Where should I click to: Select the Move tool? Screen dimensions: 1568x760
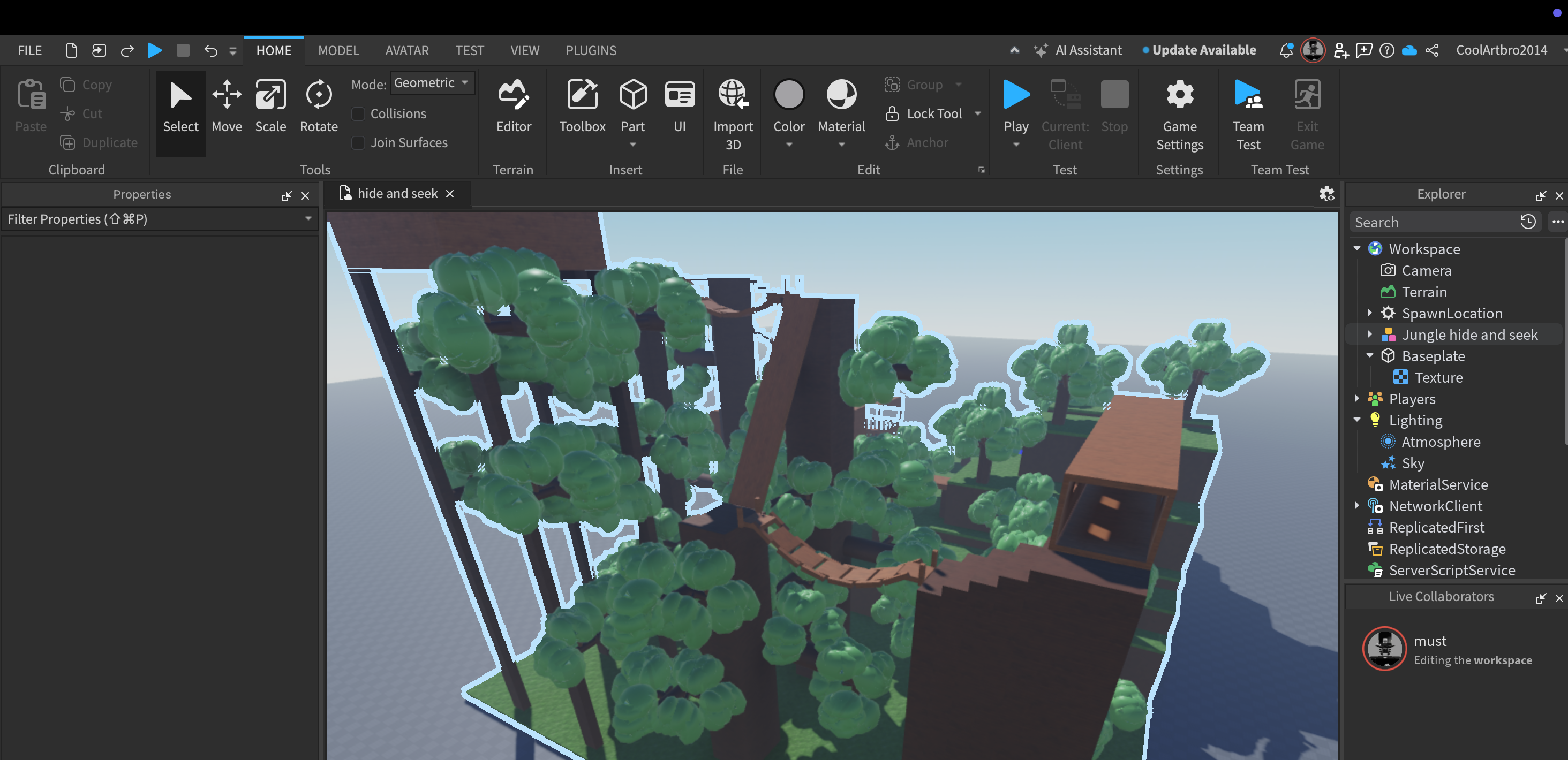pos(227,107)
